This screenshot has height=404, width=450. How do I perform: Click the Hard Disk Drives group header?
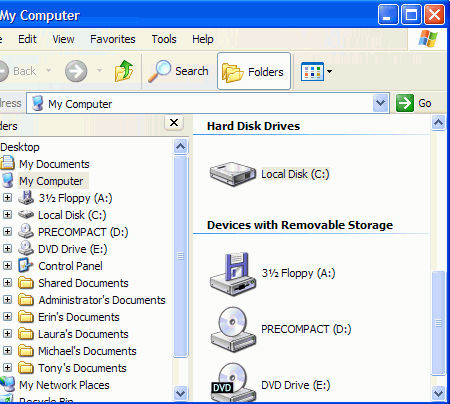[x=253, y=126]
